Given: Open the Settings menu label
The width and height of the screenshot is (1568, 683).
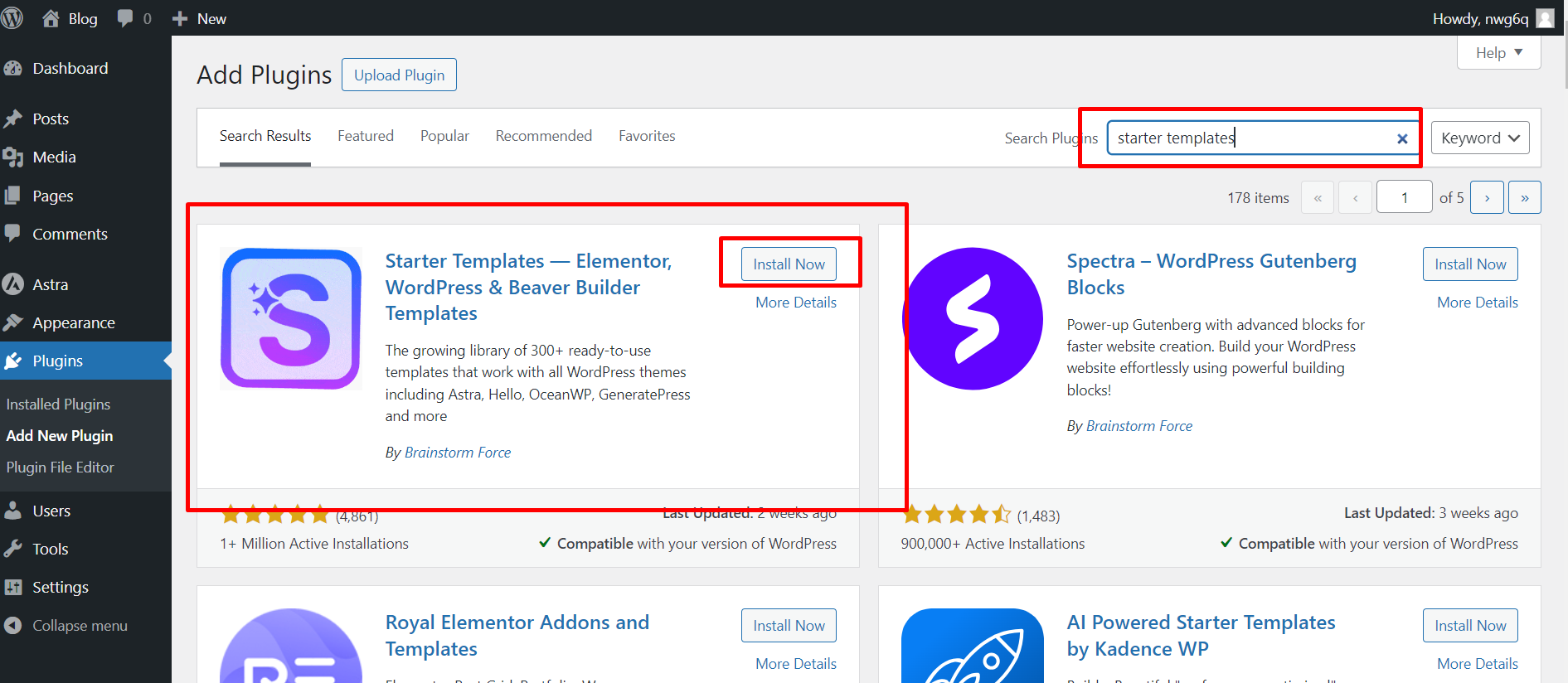Looking at the screenshot, I should (61, 587).
